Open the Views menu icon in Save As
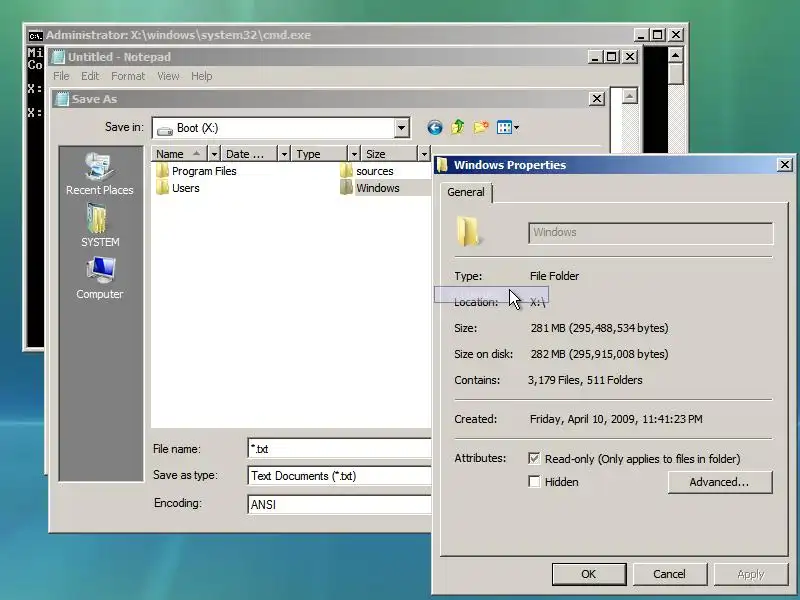This screenshot has height=600, width=800. click(x=504, y=128)
